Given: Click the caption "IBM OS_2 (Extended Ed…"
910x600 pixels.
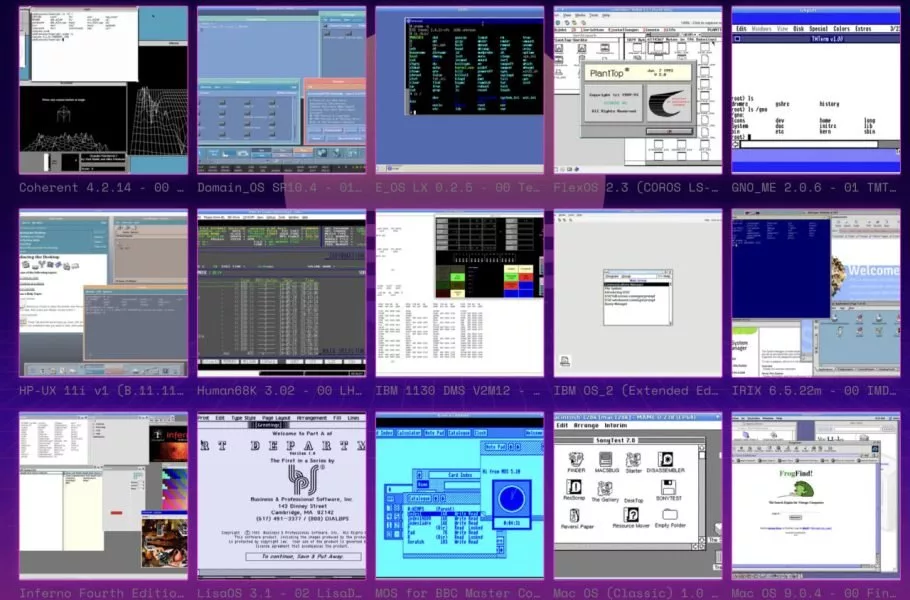Looking at the screenshot, I should coord(636,391).
